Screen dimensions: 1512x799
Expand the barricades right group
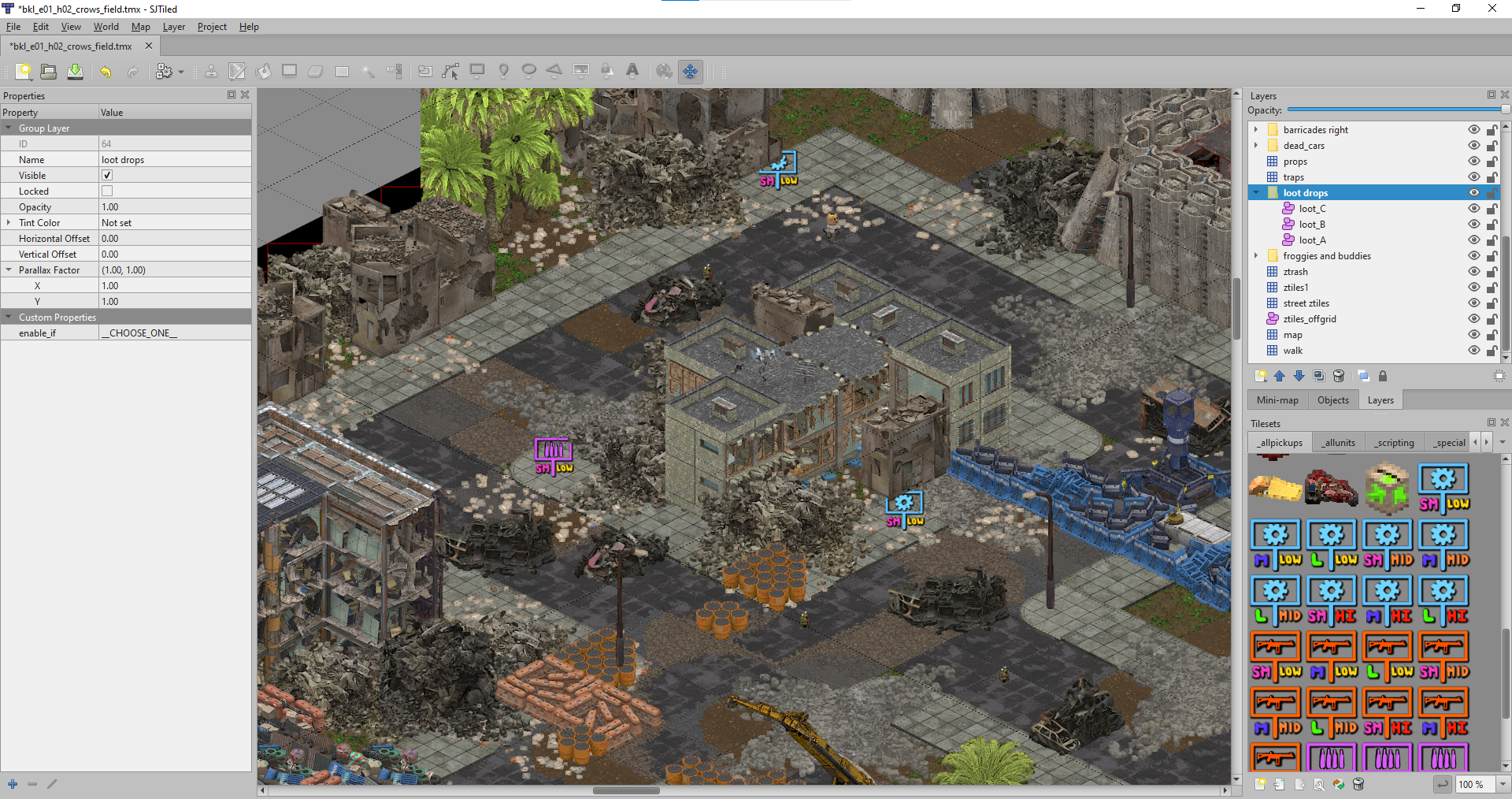click(x=1257, y=130)
